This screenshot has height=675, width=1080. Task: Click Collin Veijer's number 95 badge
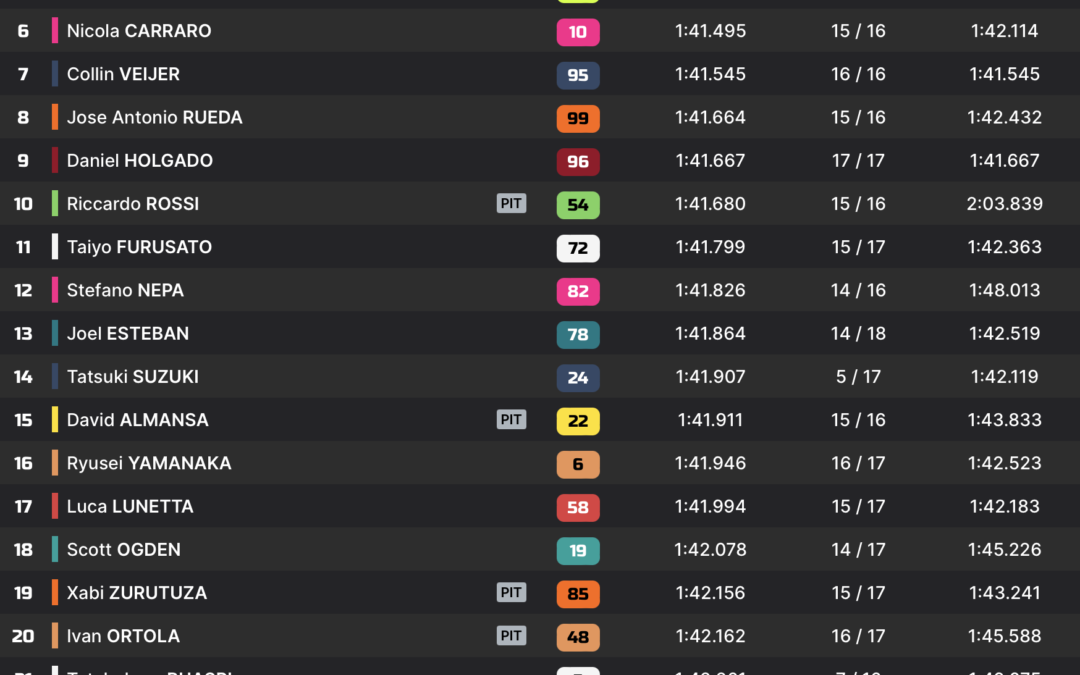(x=578, y=75)
